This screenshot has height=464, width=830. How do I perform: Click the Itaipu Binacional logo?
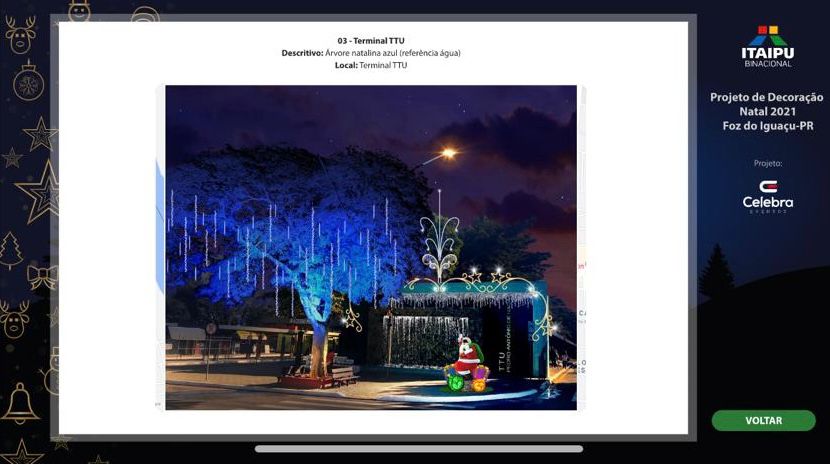pos(768,47)
